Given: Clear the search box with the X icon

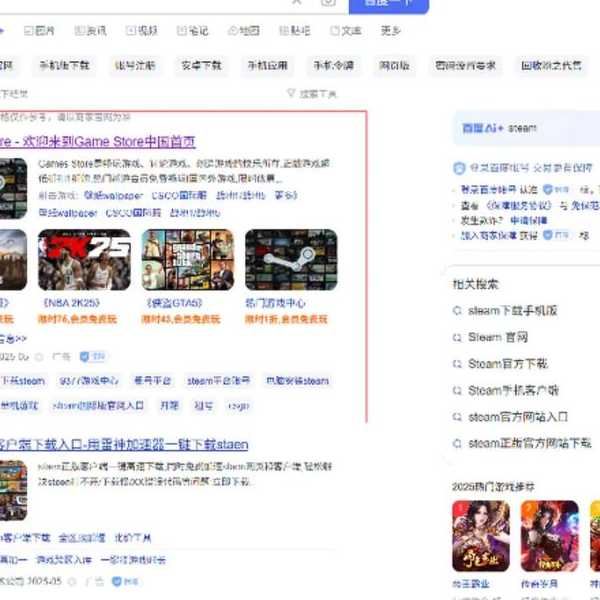Looking at the screenshot, I should click(x=297, y=3).
